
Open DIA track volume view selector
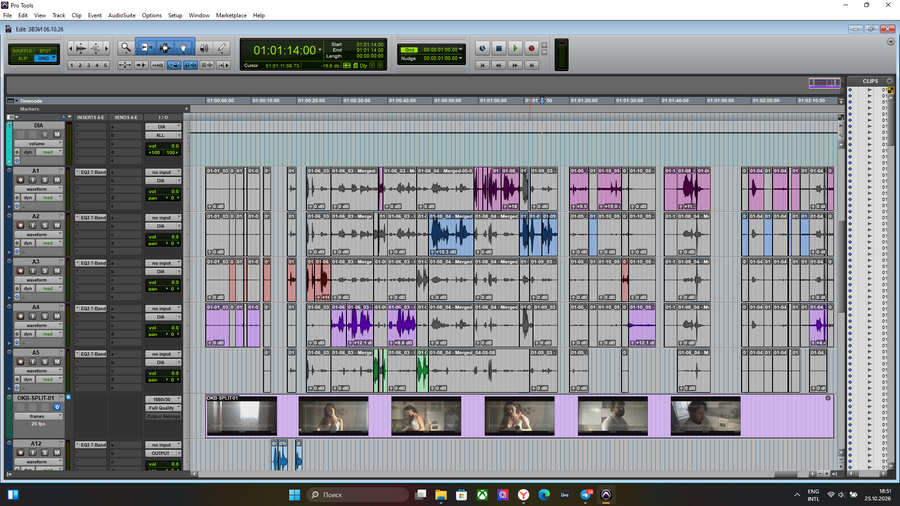[38, 143]
